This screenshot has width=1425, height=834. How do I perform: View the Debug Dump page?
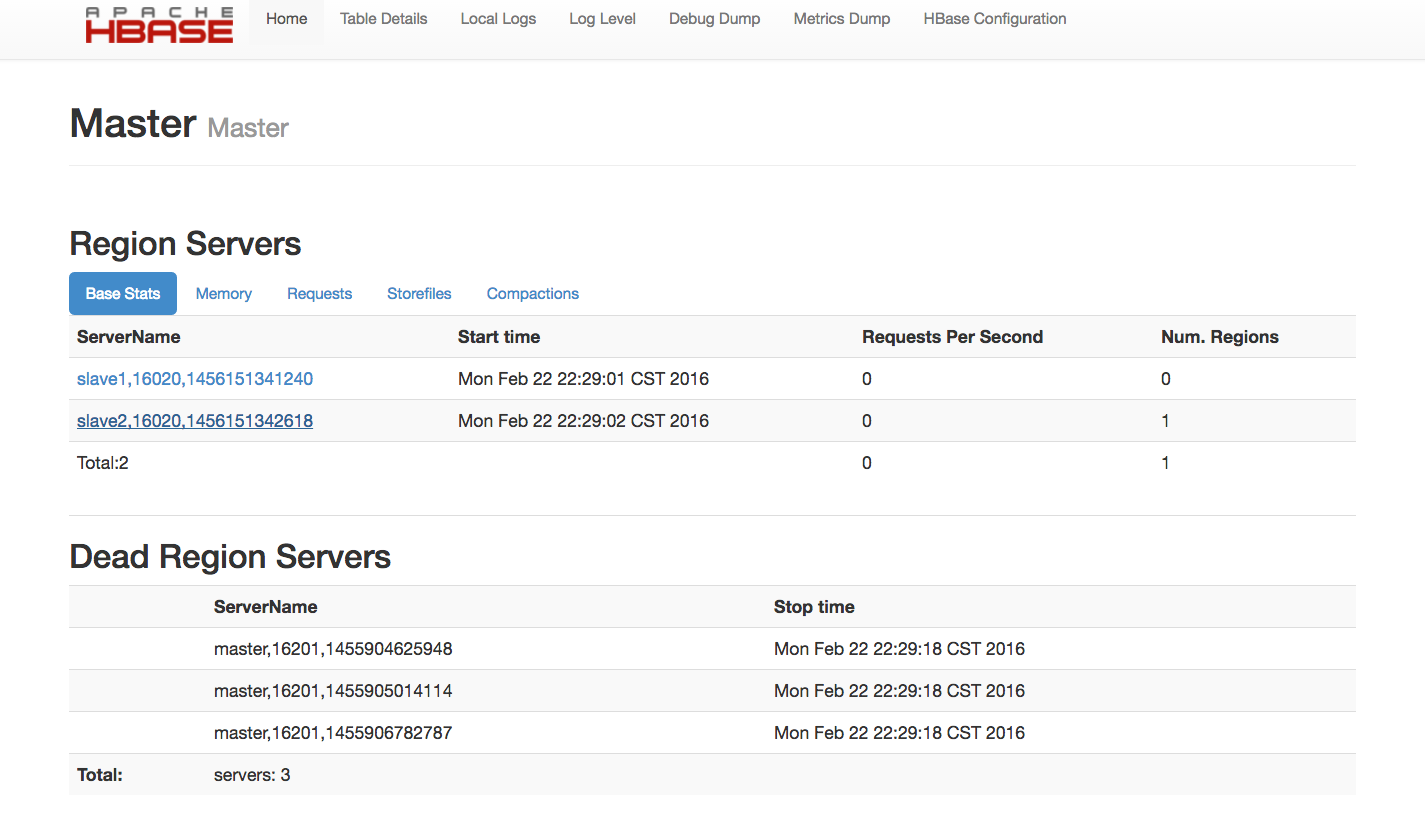coord(714,19)
